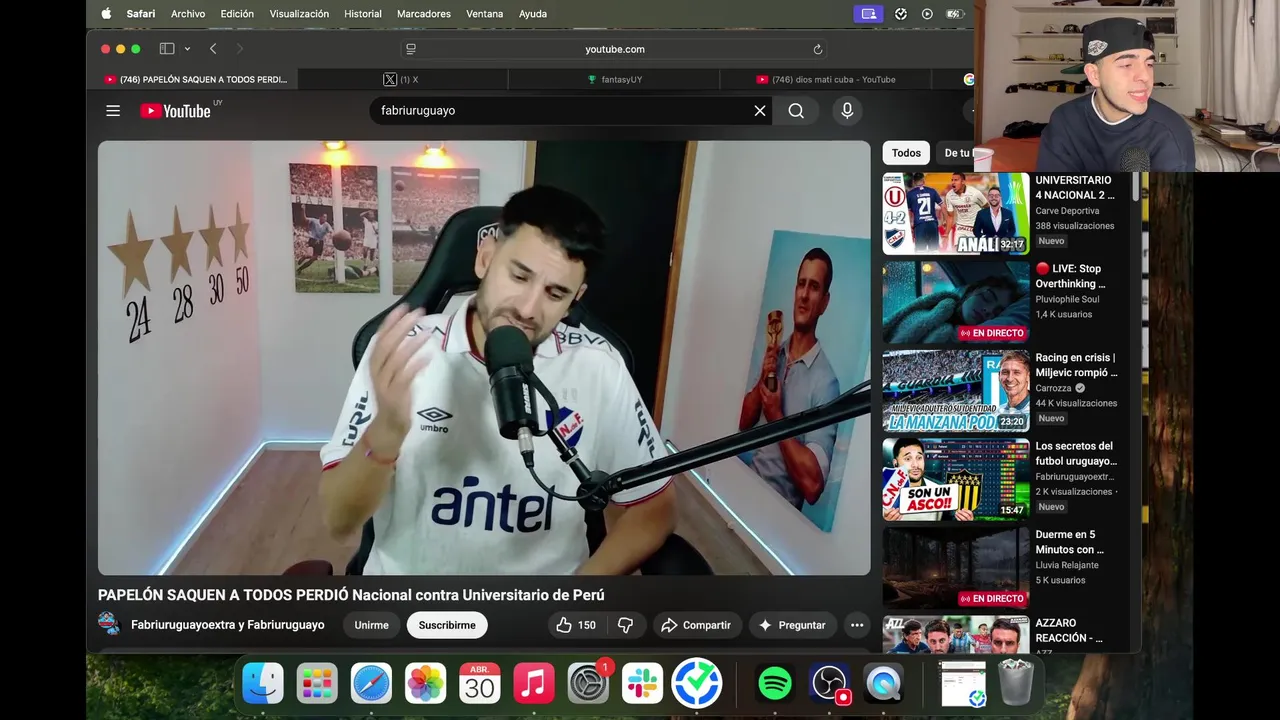Open the Preguntar AI button
The height and width of the screenshot is (720, 1280).
pos(792,625)
